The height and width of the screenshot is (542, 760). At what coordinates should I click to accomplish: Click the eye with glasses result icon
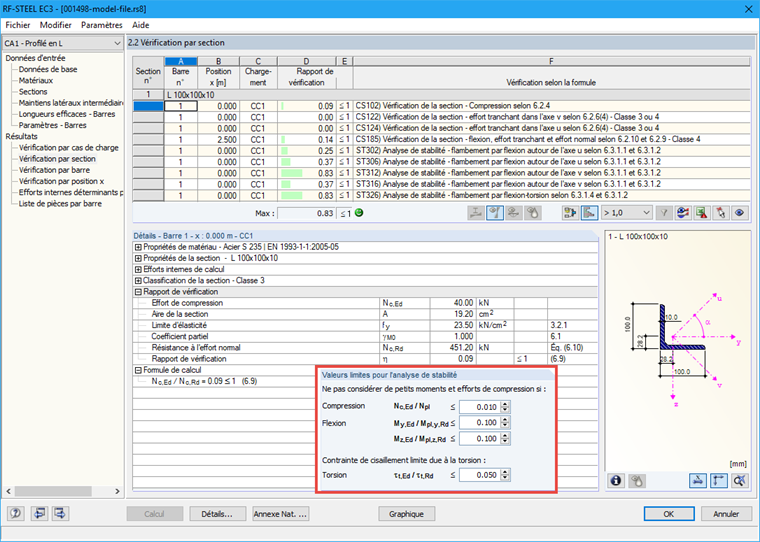[x=513, y=213]
